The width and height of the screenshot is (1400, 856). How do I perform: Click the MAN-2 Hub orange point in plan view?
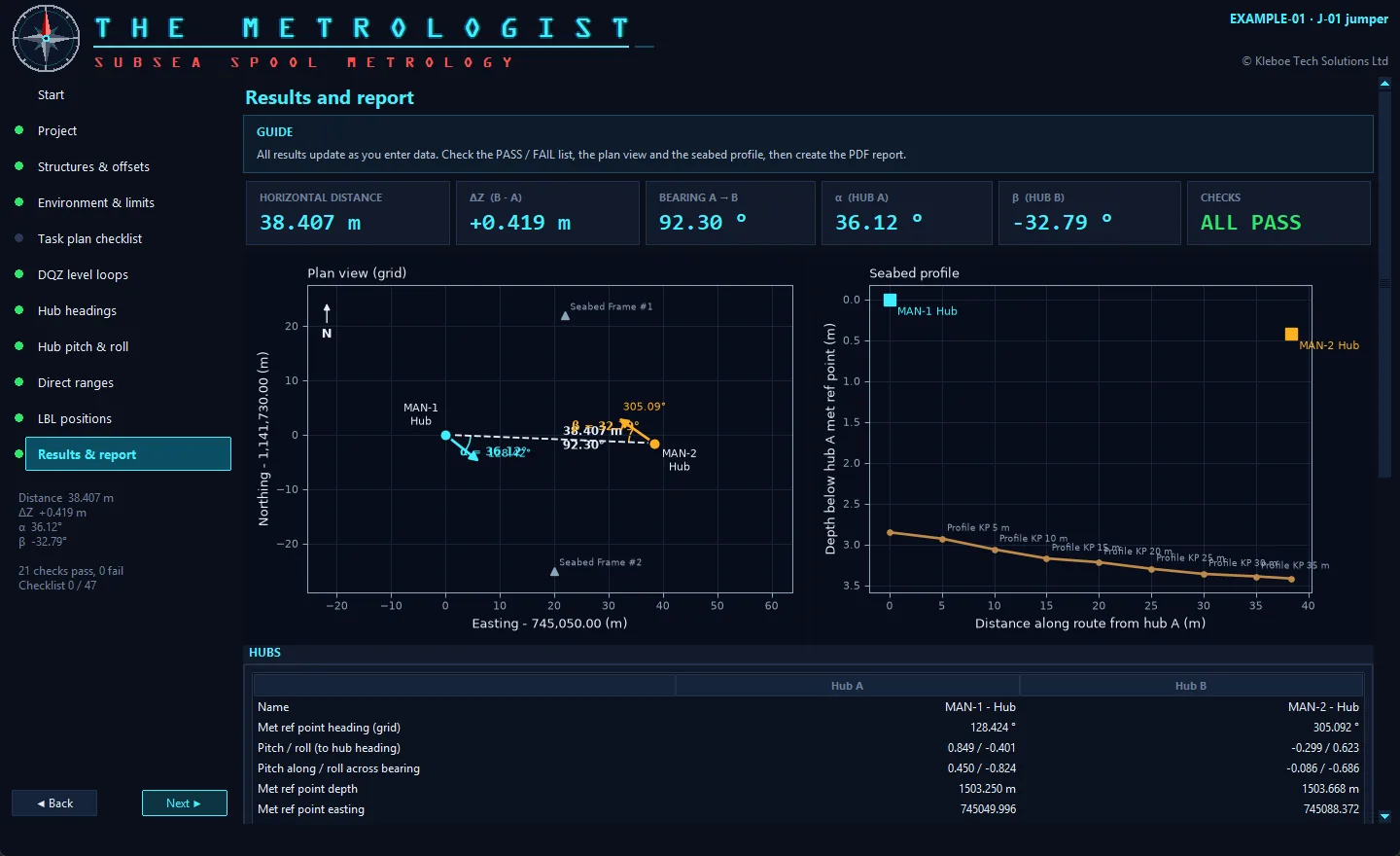tap(654, 444)
